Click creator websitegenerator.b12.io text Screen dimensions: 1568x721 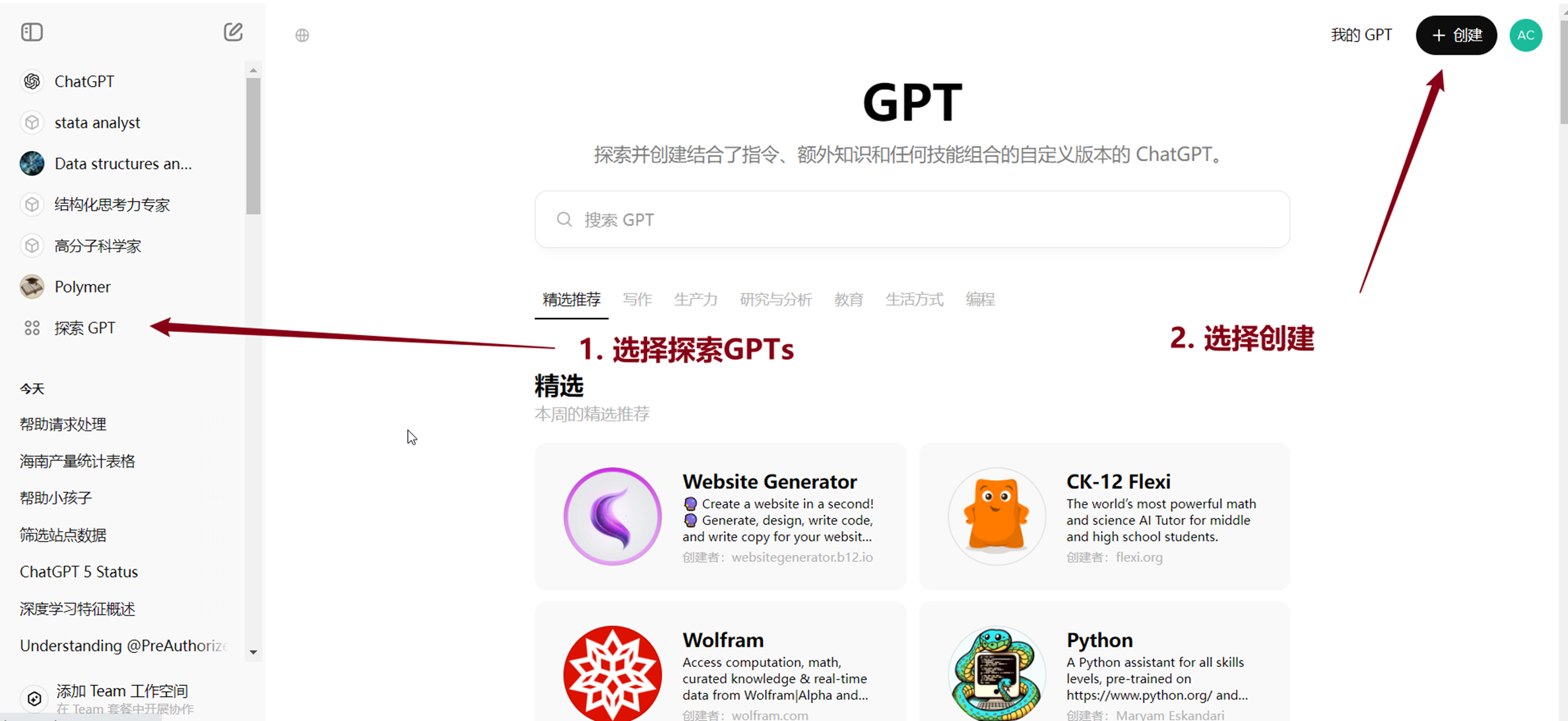[802, 557]
